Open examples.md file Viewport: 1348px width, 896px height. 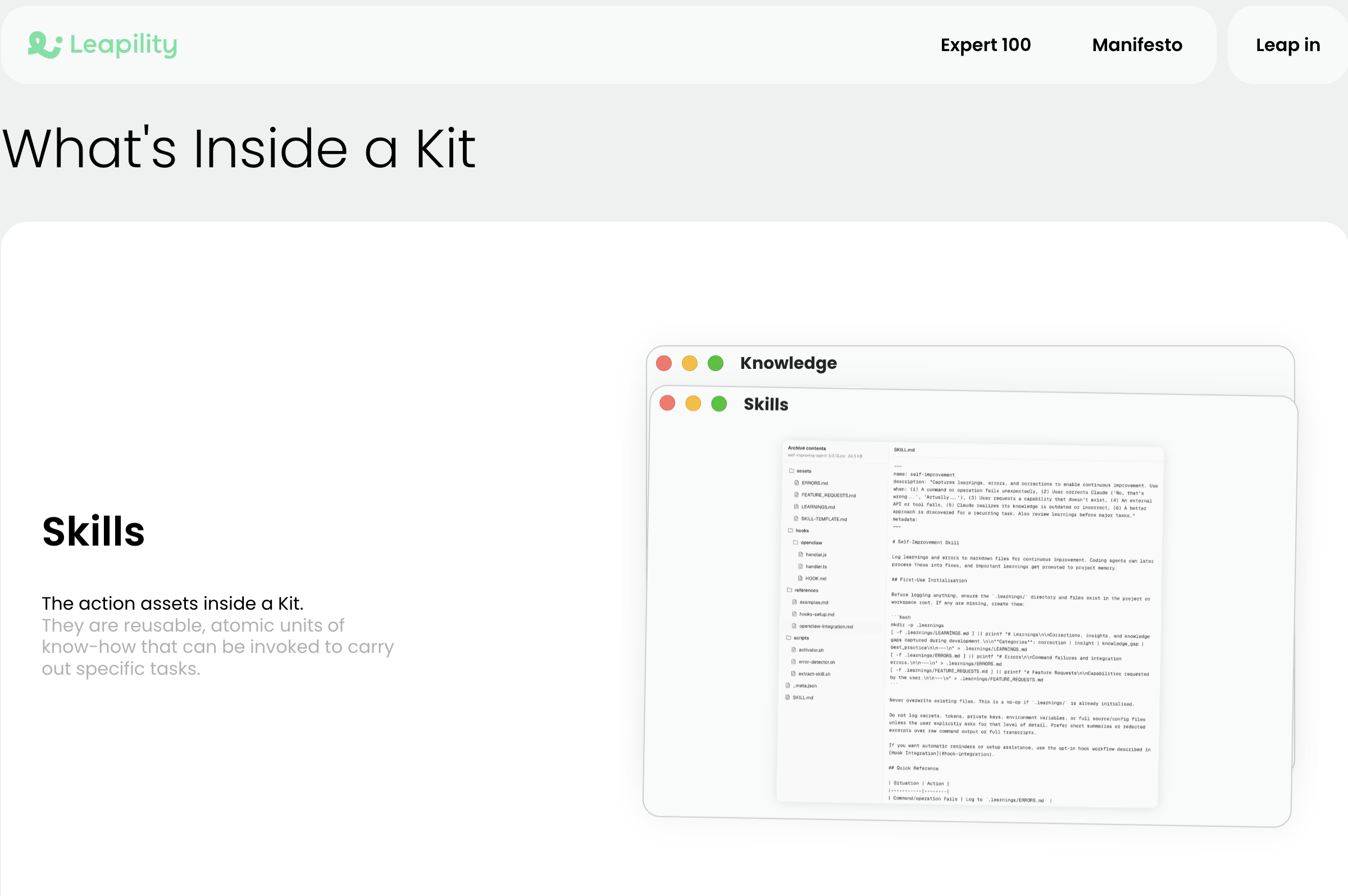click(809, 602)
